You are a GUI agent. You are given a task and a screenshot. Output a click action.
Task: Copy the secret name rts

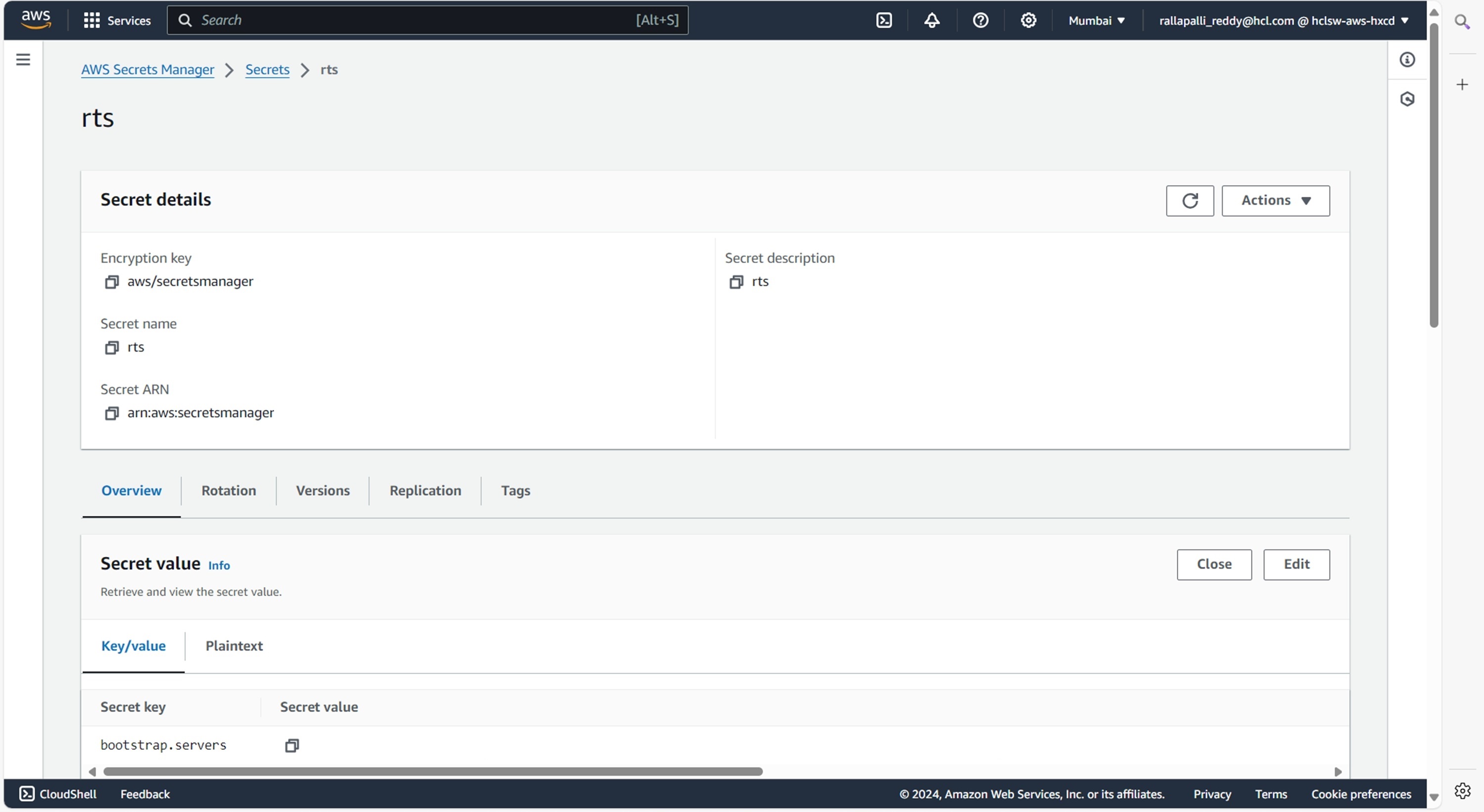click(111, 347)
